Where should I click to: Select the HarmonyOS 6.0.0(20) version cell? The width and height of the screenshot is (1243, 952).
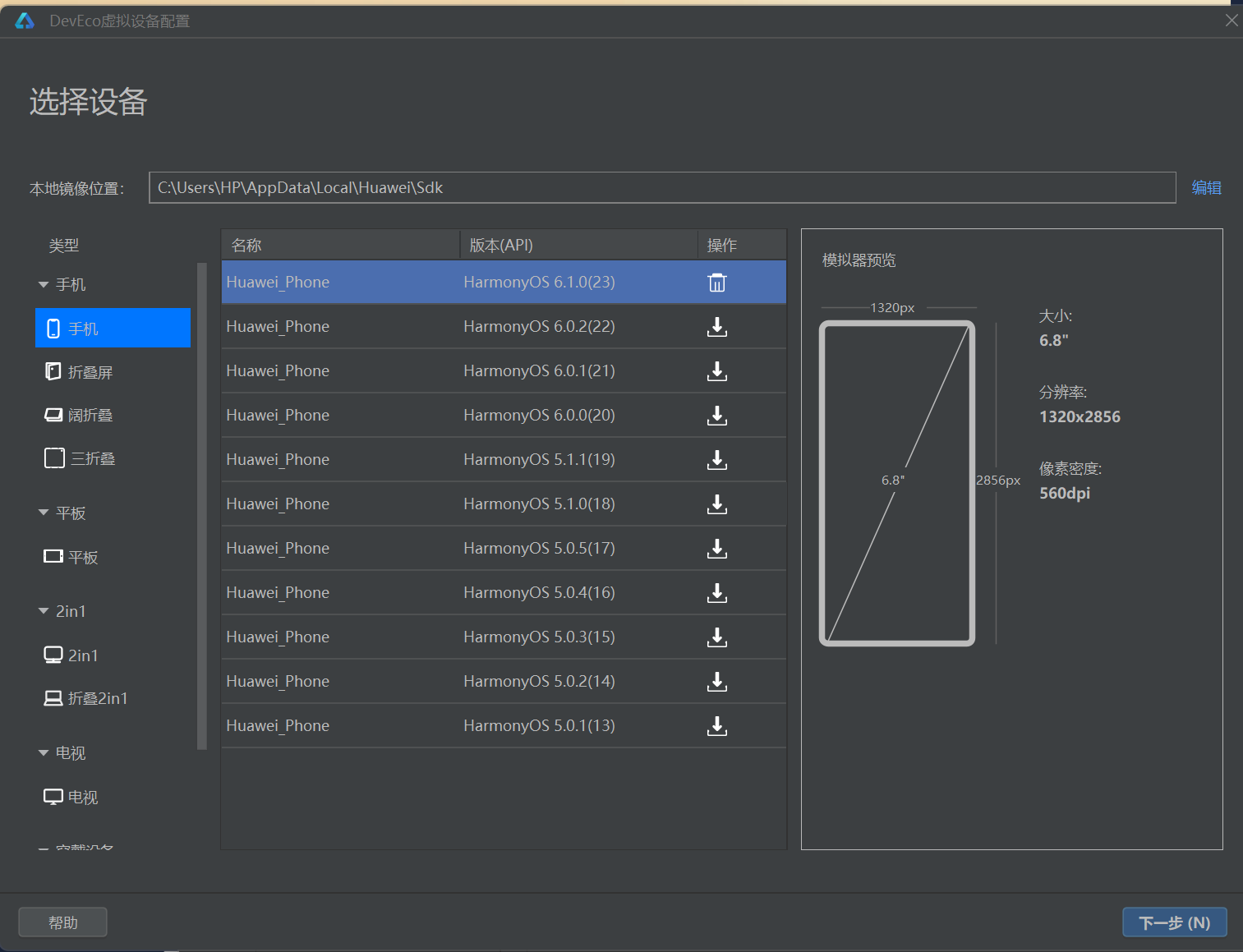[x=539, y=415]
